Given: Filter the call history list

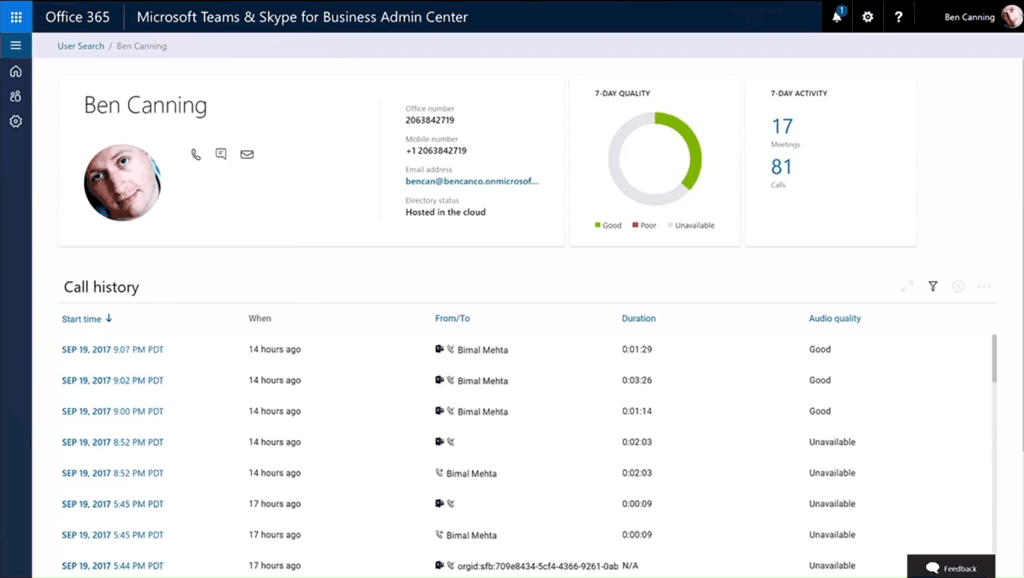Looking at the screenshot, I should 933,287.
